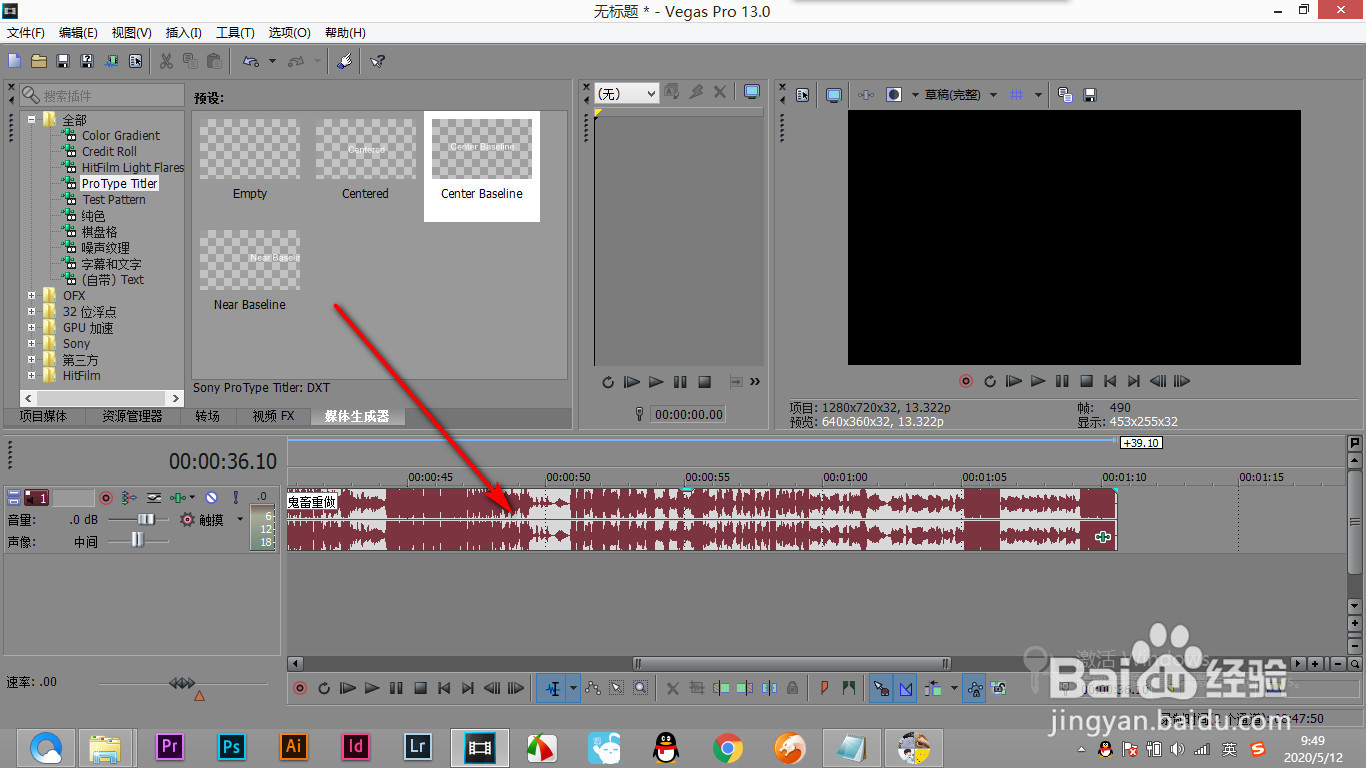Image resolution: width=1366 pixels, height=768 pixels.
Task: Select the Zoom edit tool in timeline toolbar
Action: [641, 688]
